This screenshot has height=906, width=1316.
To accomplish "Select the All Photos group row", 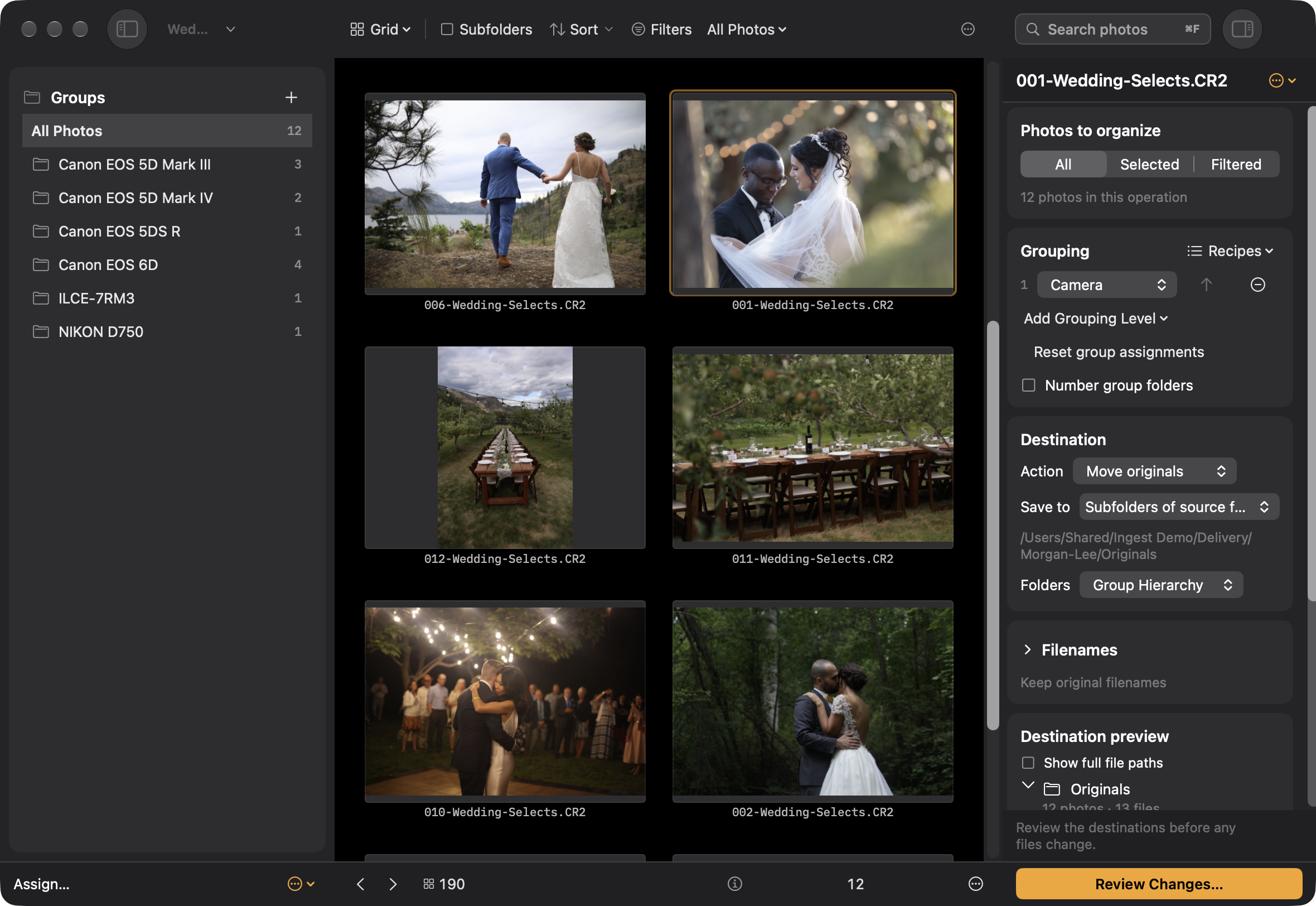I will [x=167, y=131].
